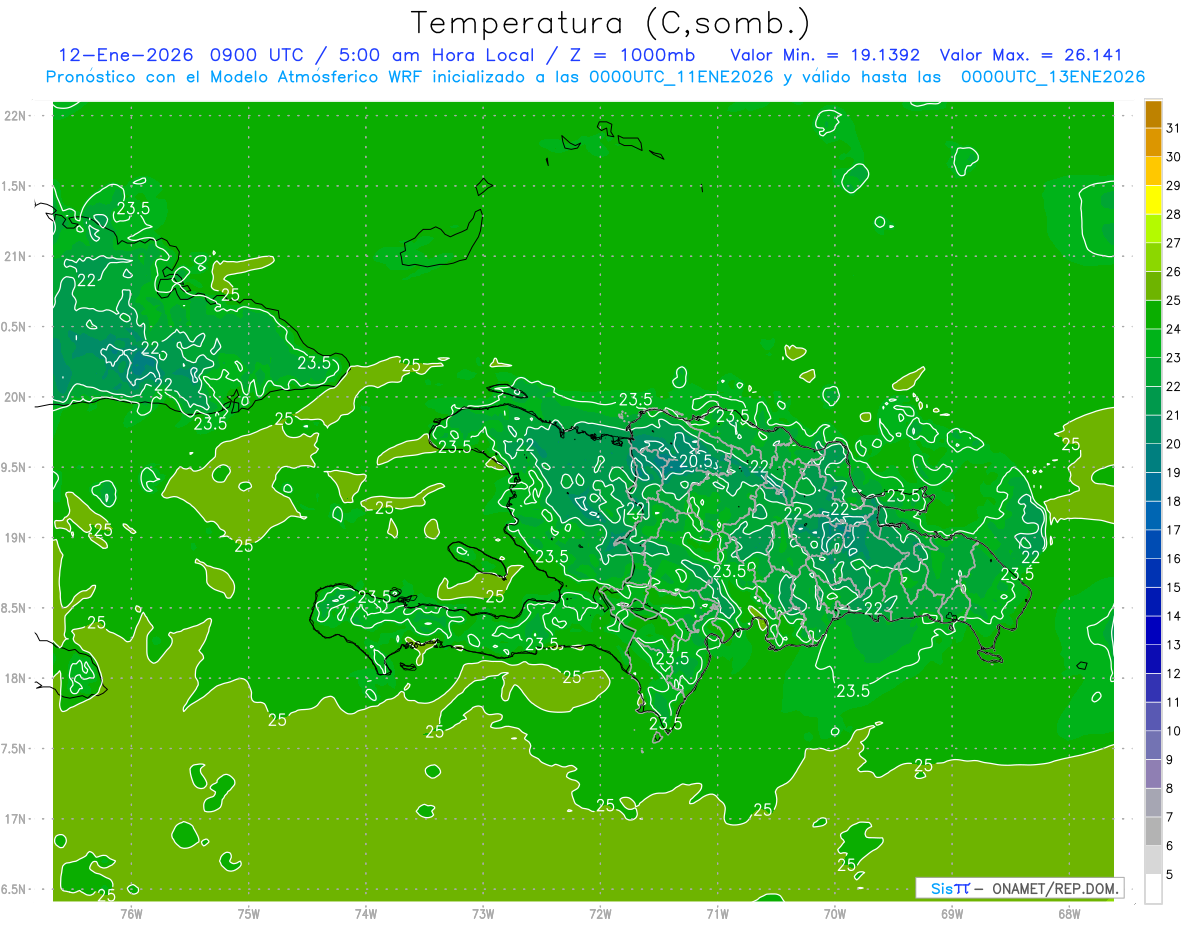This screenshot has width=1200, height=927.
Task: Select the "Valor Min. = 19.1392" value
Action: coord(824,55)
